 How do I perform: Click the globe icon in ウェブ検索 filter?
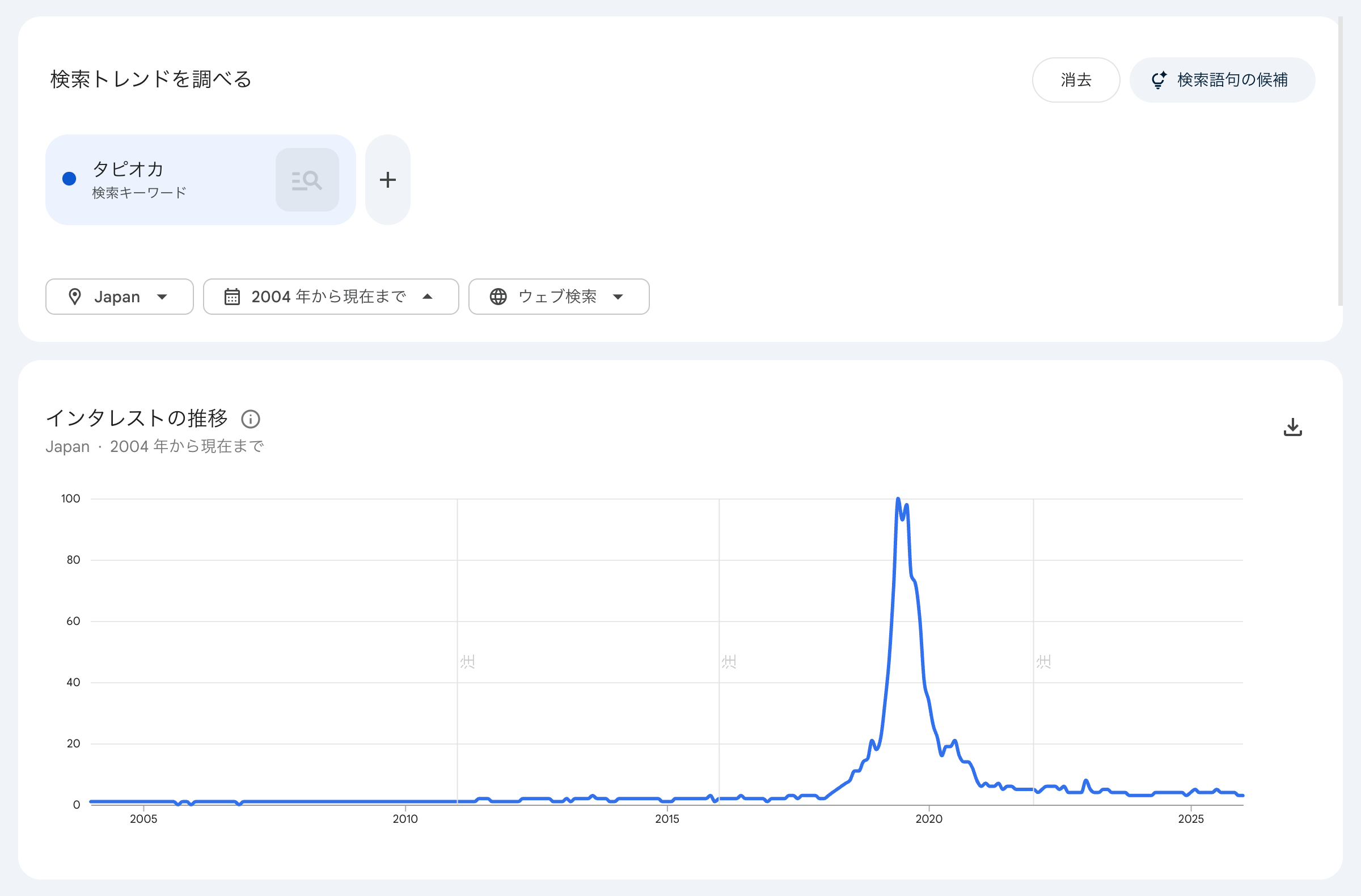498,297
